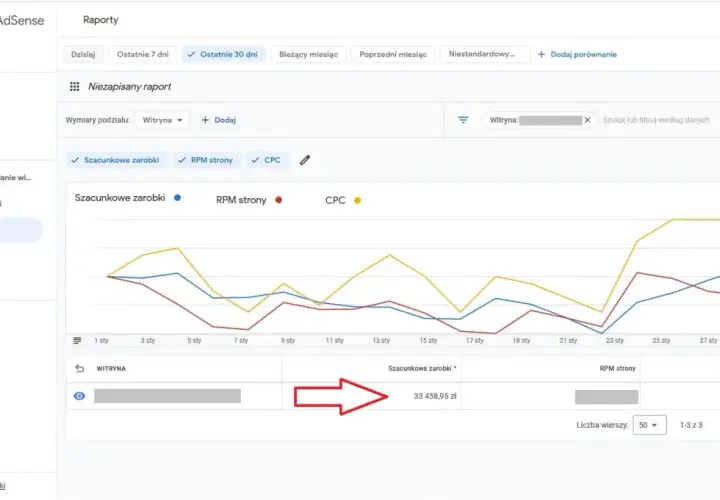The width and height of the screenshot is (720, 500).
Task: Toggle the CPC metric chip
Action: tap(267, 160)
